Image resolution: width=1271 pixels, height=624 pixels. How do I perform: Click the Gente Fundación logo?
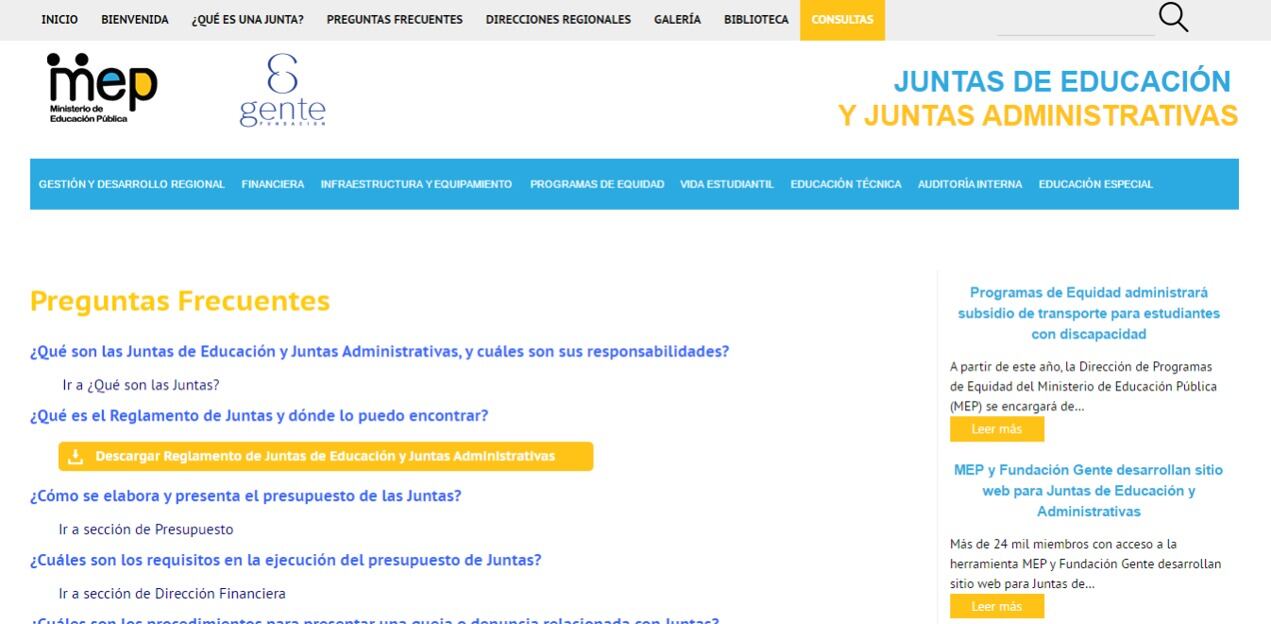click(282, 92)
